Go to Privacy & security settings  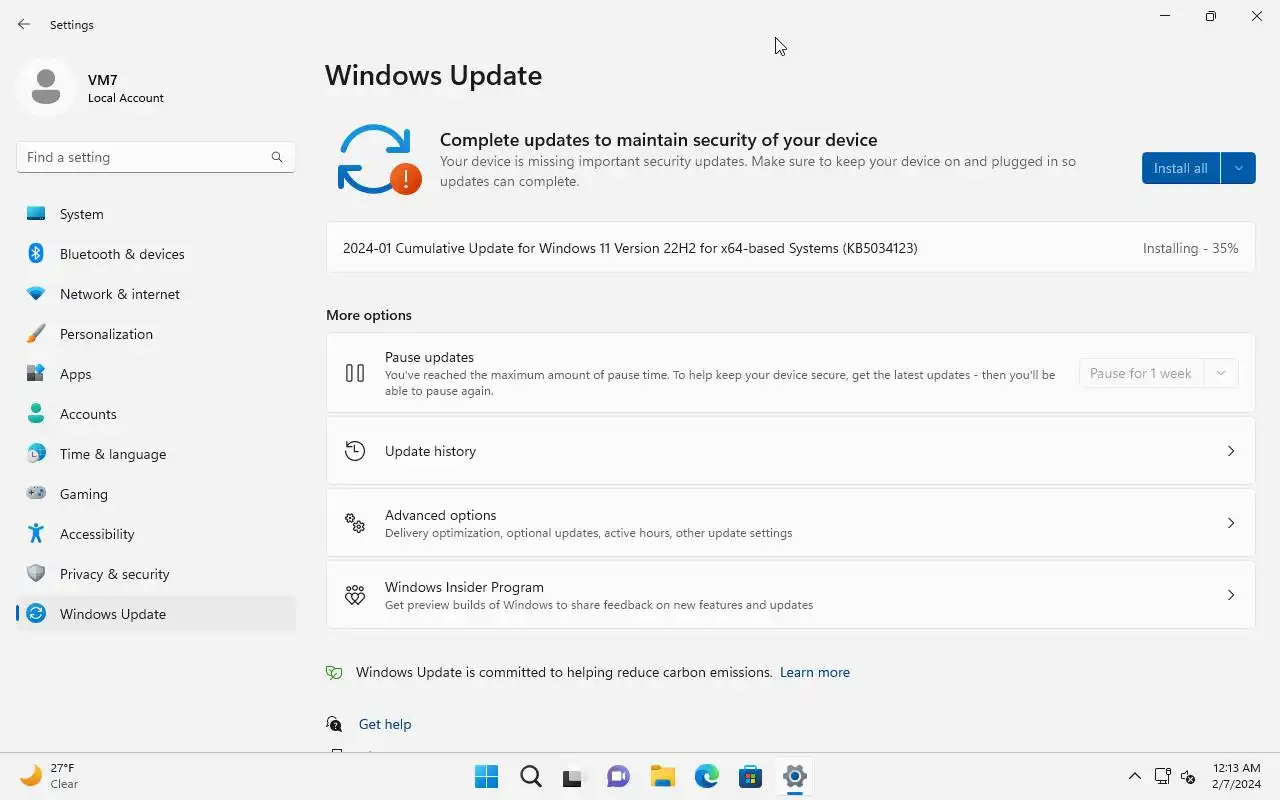[x=156, y=574]
